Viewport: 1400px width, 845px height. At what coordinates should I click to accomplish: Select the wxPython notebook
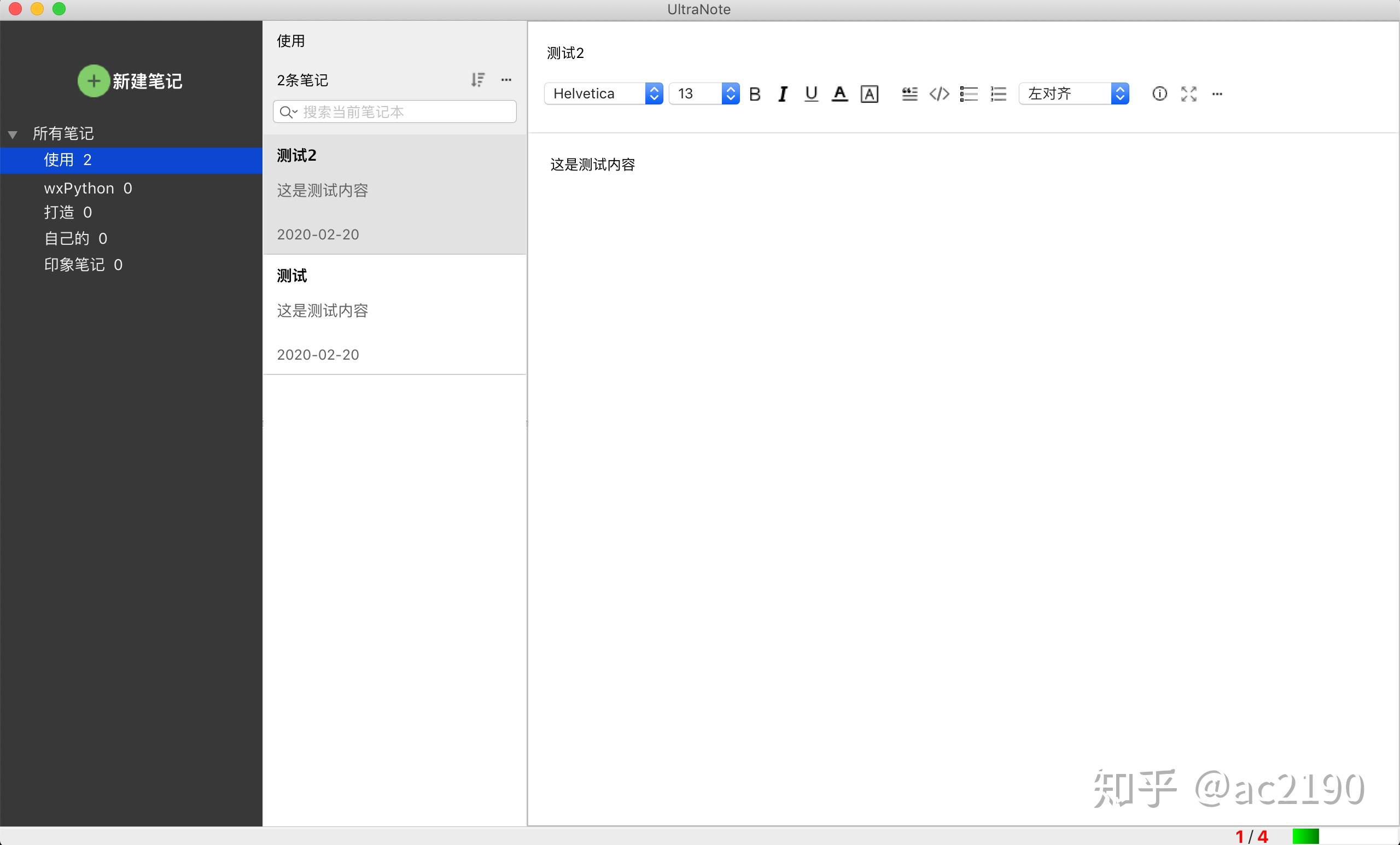pos(88,188)
